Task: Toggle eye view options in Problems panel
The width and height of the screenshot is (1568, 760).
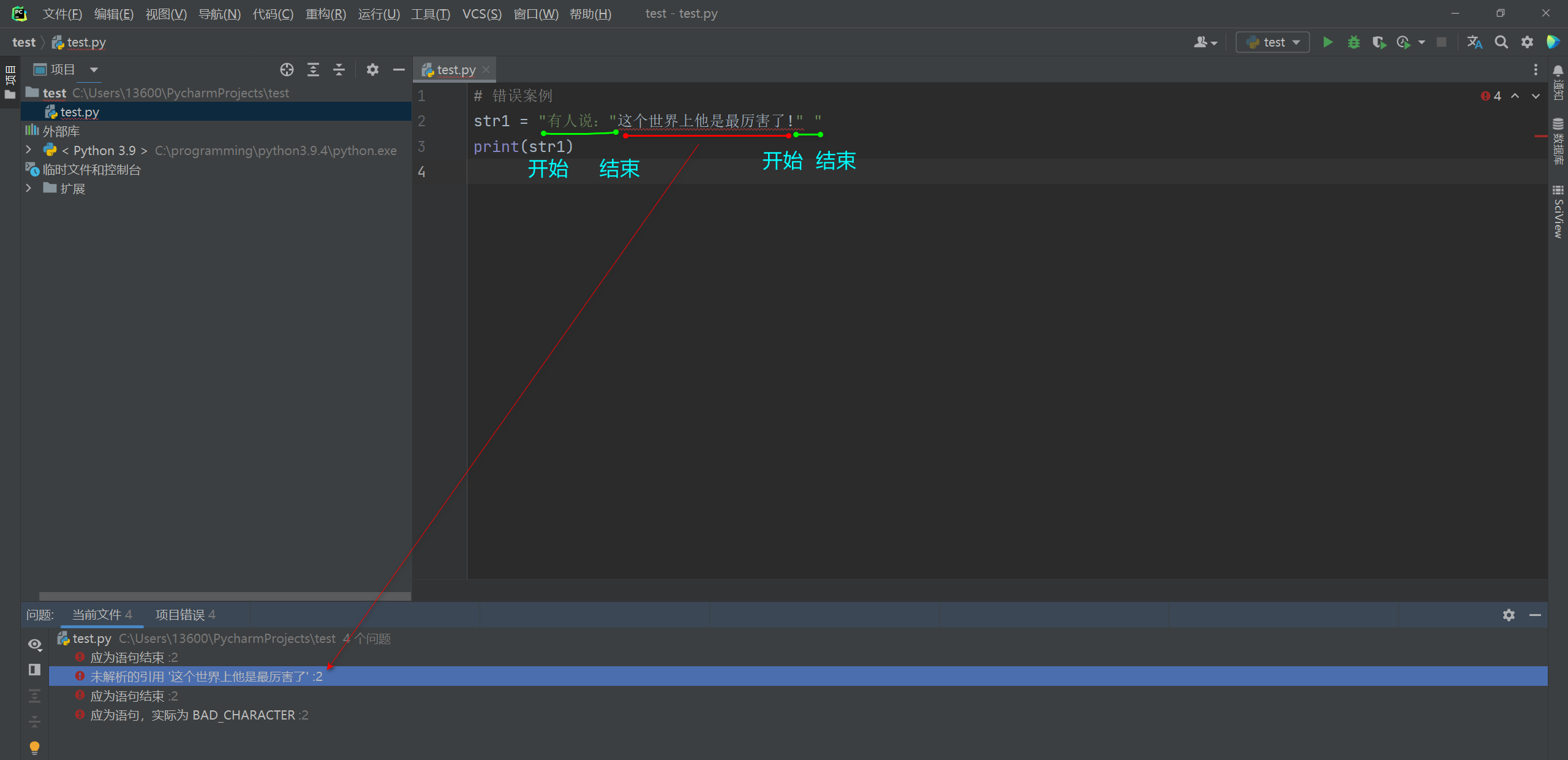Action: [x=35, y=644]
